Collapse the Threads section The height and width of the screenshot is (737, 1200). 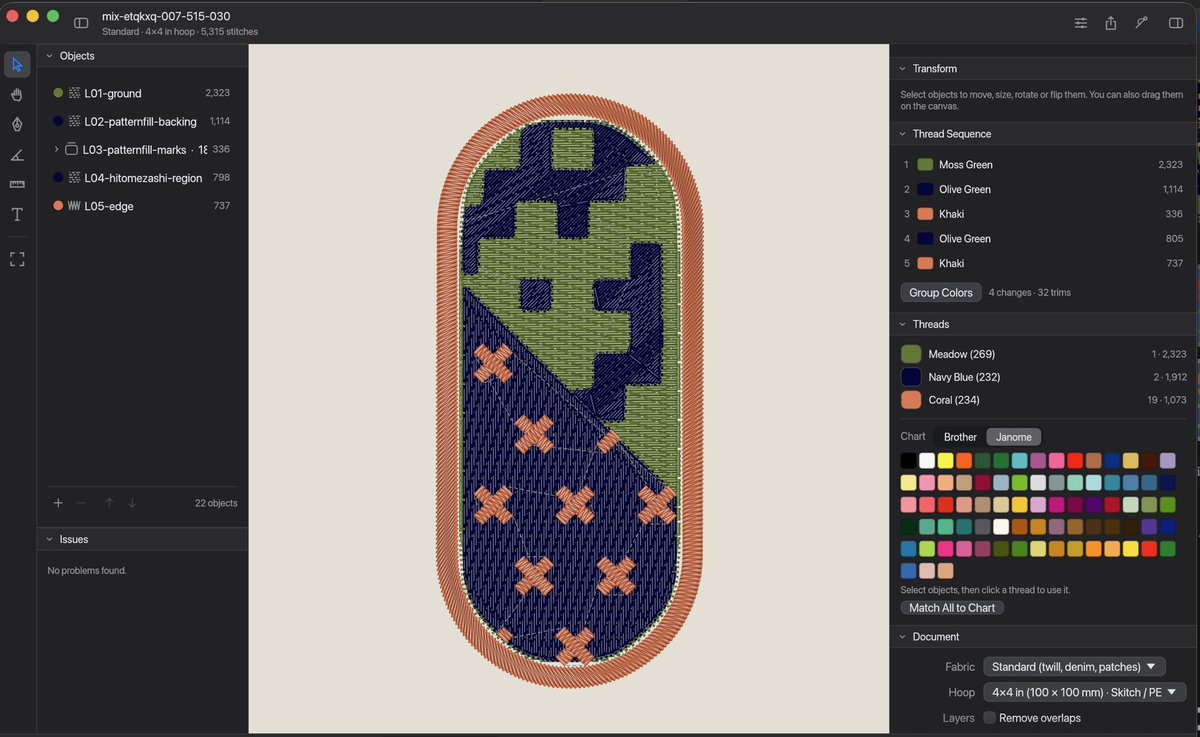(902, 324)
